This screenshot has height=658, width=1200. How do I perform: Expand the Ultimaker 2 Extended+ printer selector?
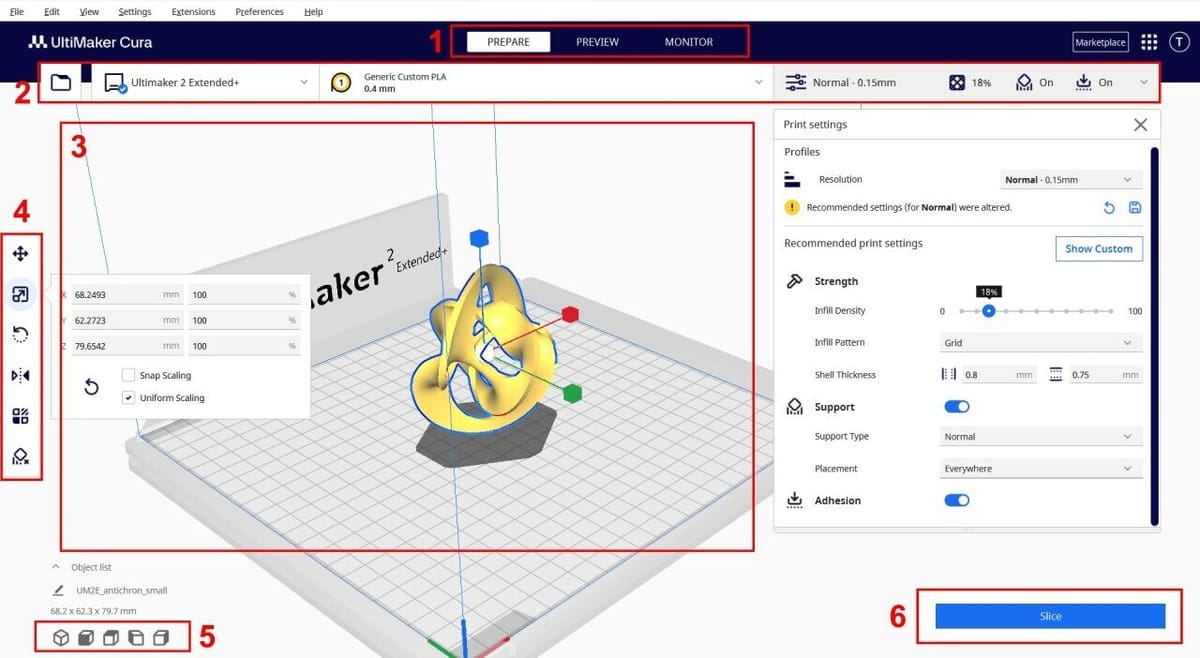coord(207,83)
